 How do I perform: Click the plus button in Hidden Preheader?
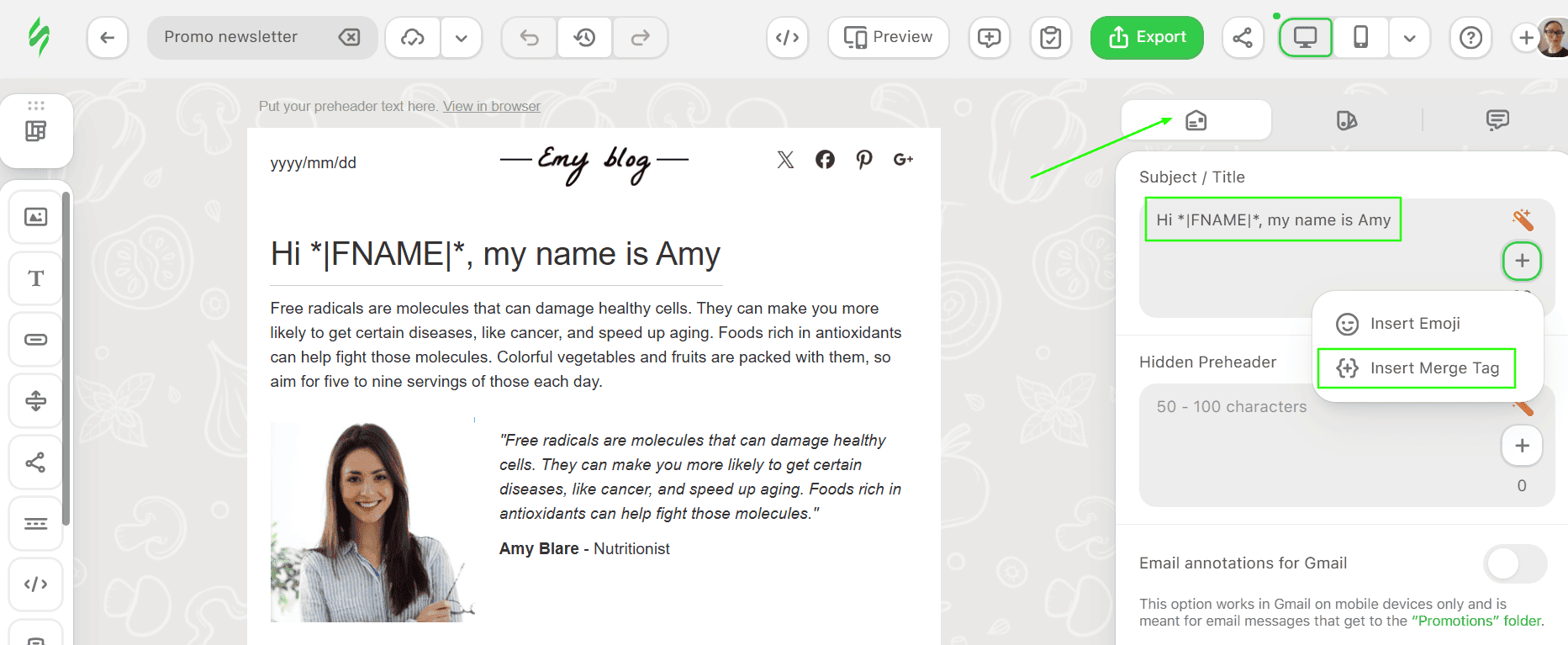click(1522, 446)
